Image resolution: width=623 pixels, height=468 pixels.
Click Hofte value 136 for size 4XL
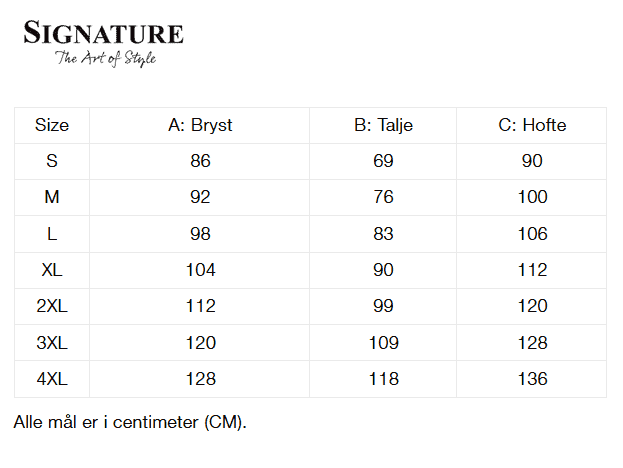532,379
